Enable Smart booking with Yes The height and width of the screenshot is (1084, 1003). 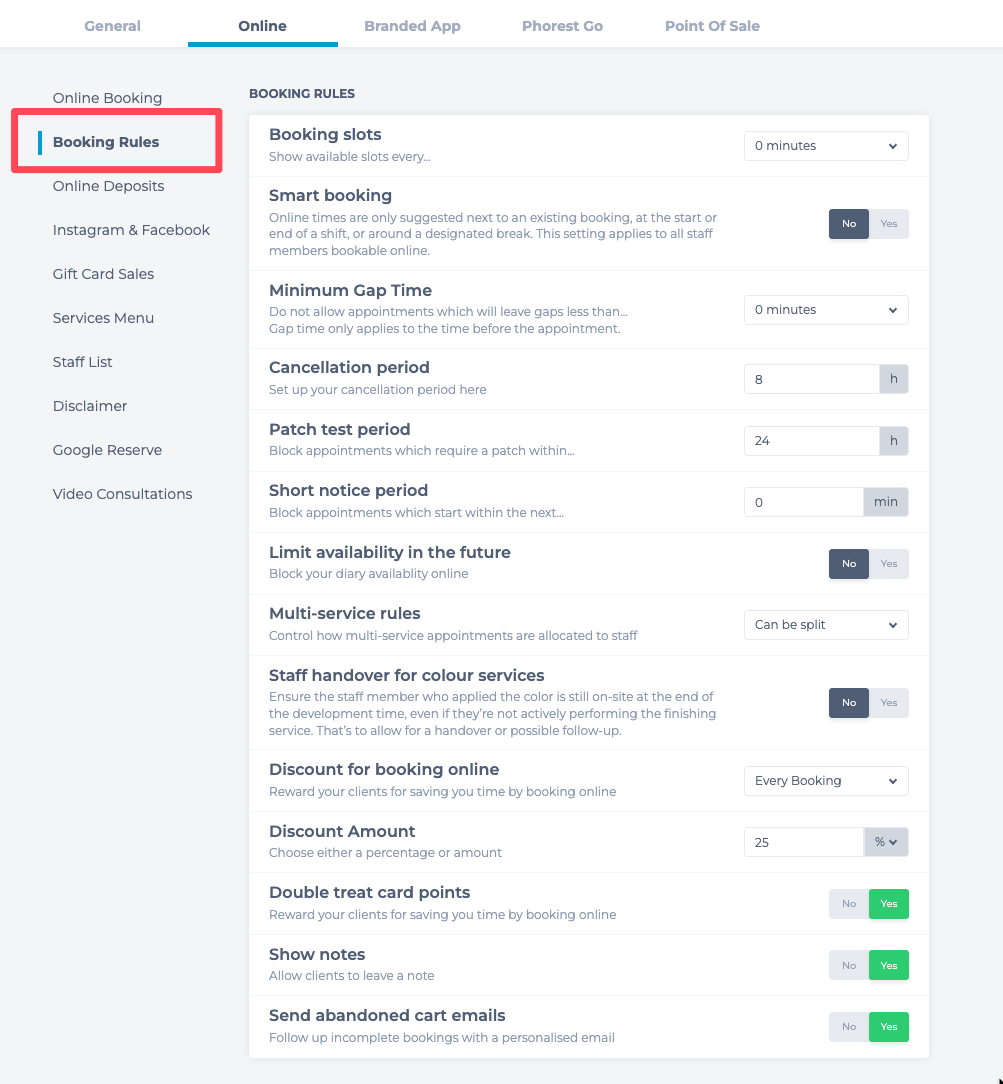889,224
